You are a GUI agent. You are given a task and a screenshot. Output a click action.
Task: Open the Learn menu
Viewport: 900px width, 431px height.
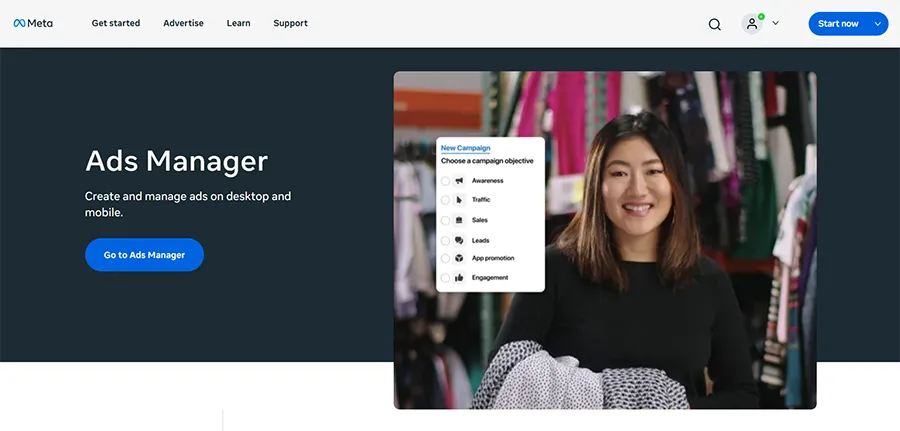click(x=238, y=23)
